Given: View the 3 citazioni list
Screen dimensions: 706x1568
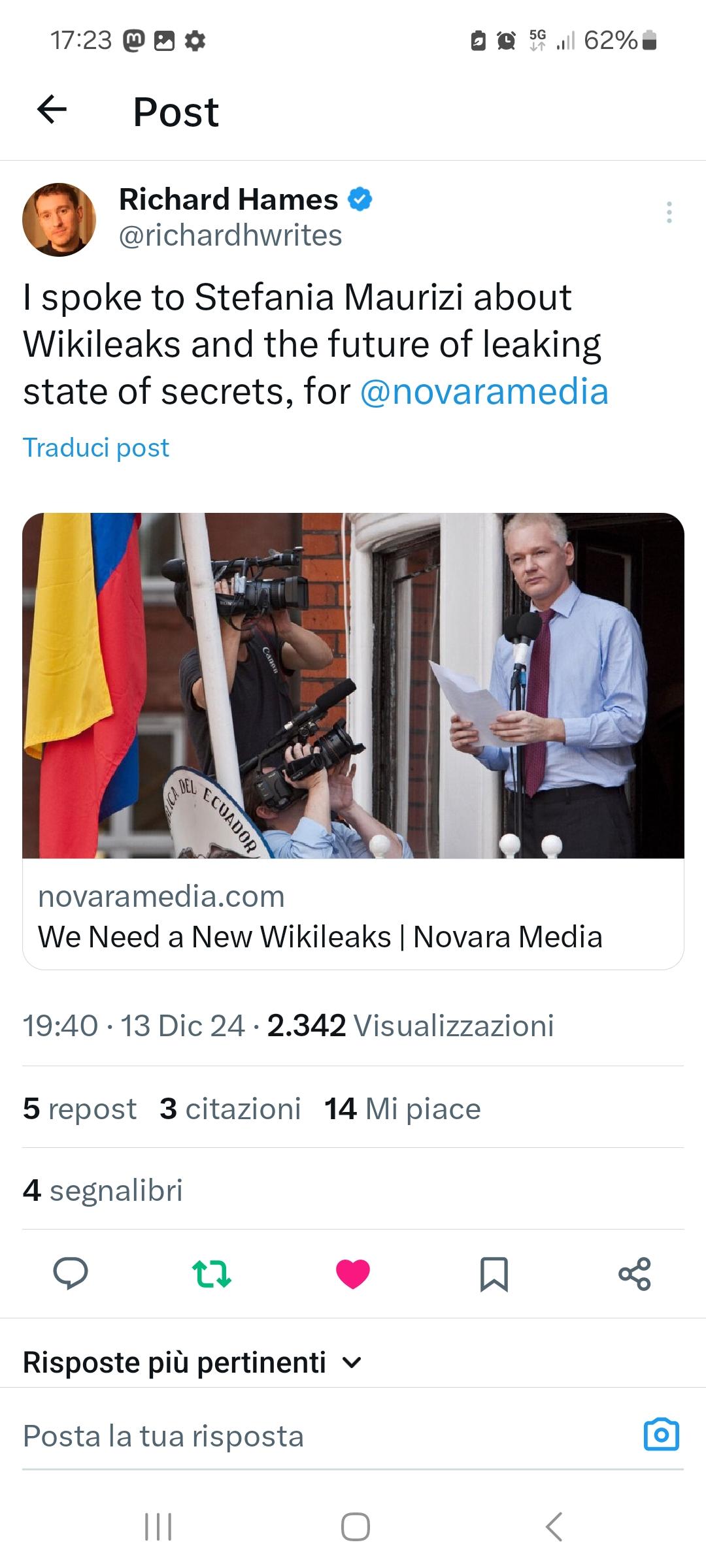Looking at the screenshot, I should [x=230, y=1109].
